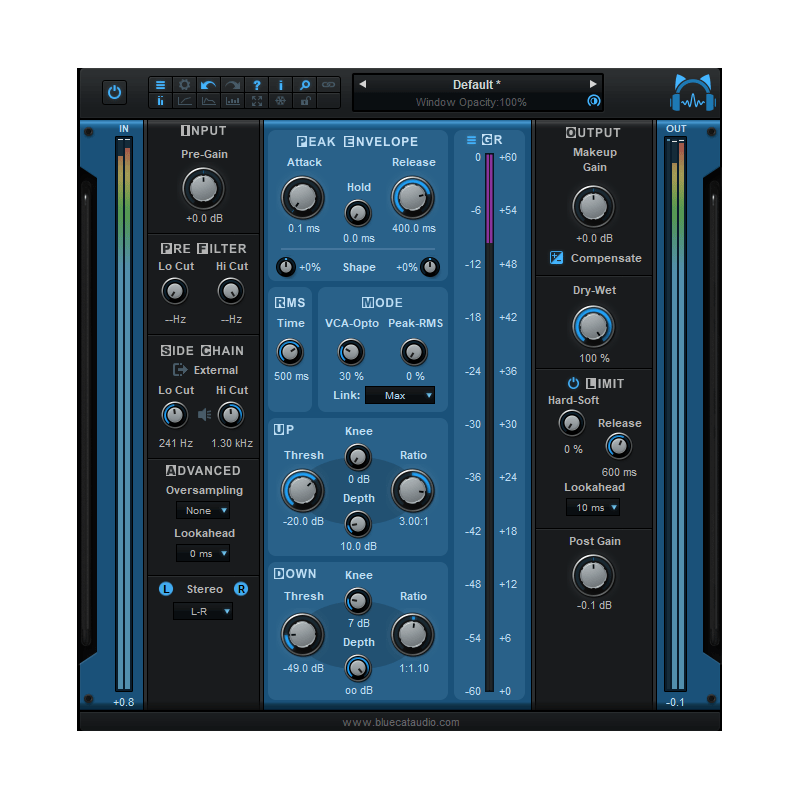Image resolution: width=800 pixels, height=800 pixels.
Task: Click the L stereo channel button
Action: [x=168, y=589]
